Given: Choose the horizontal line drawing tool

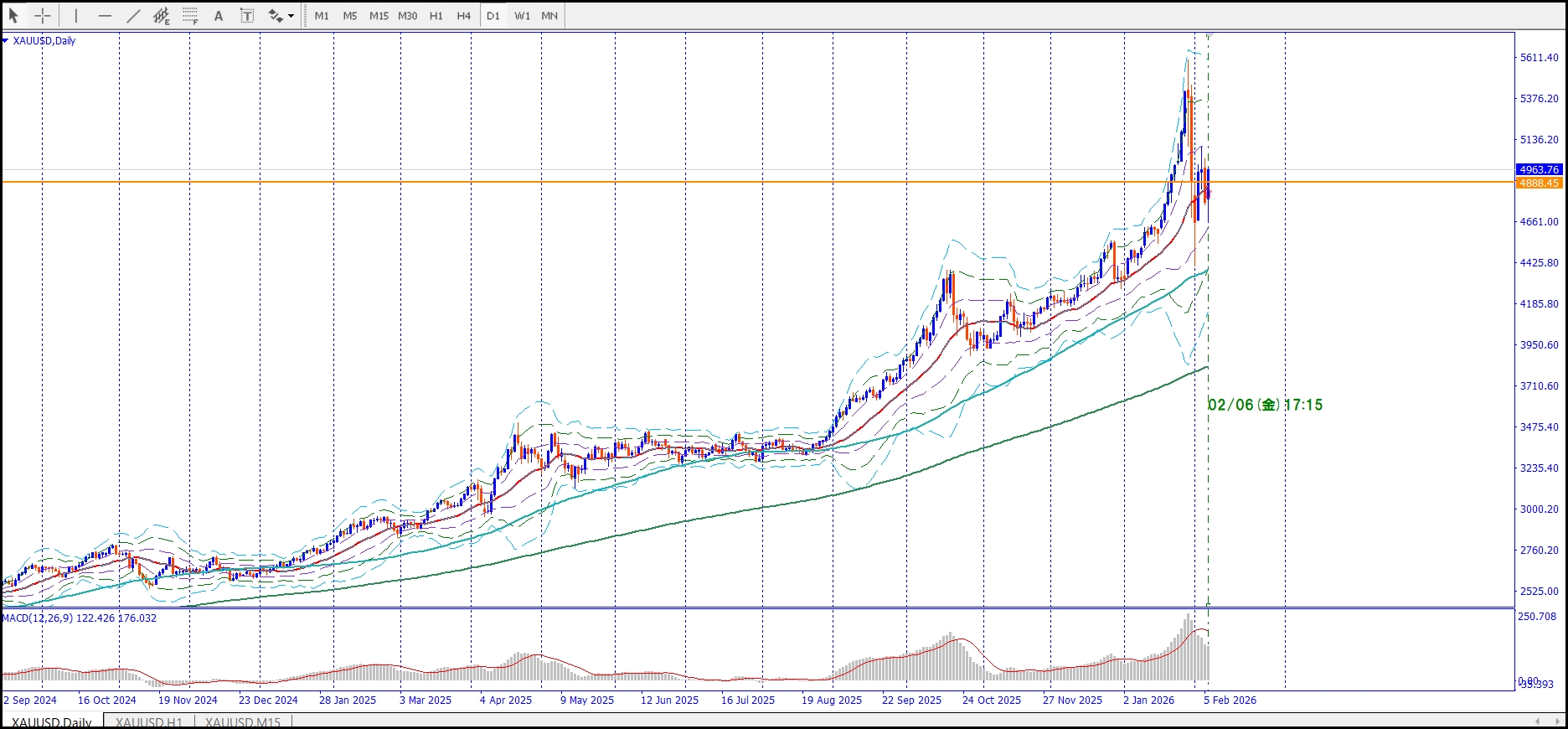Looking at the screenshot, I should click(x=105, y=16).
